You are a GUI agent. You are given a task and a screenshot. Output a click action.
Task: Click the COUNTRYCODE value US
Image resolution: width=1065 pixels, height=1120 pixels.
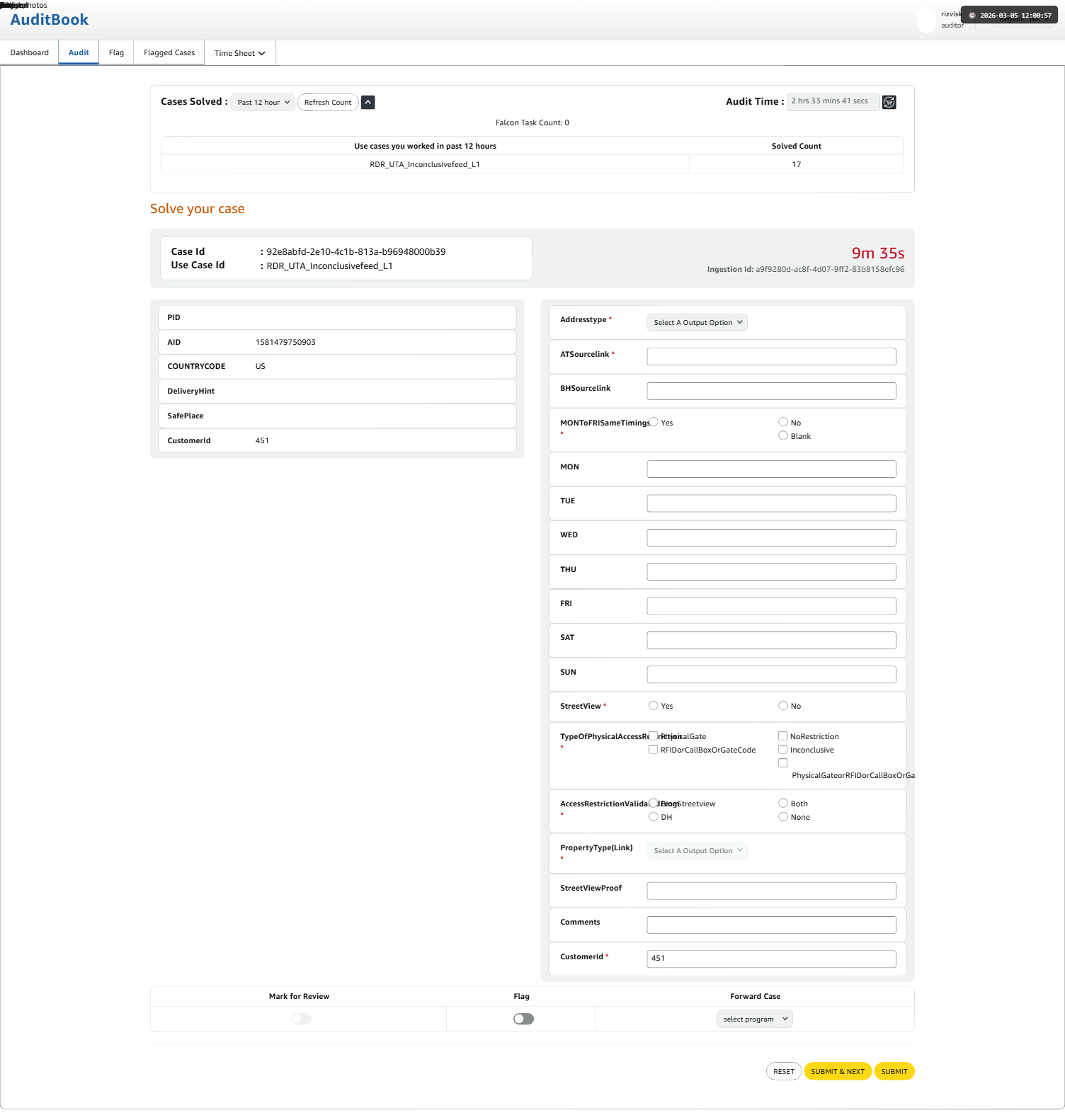[261, 367]
